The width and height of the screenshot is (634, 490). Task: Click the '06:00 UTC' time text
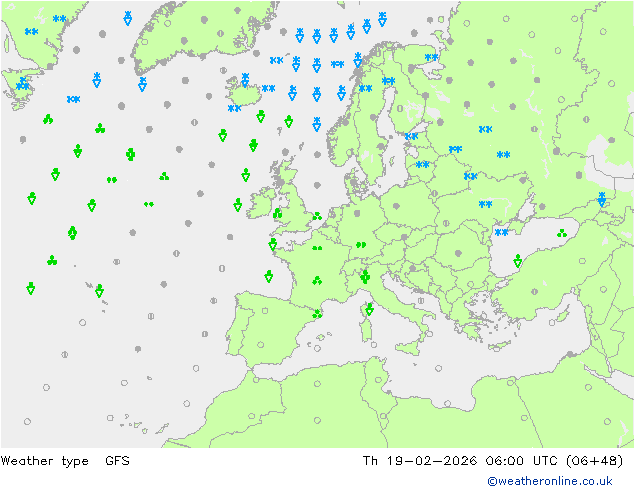[522, 460]
